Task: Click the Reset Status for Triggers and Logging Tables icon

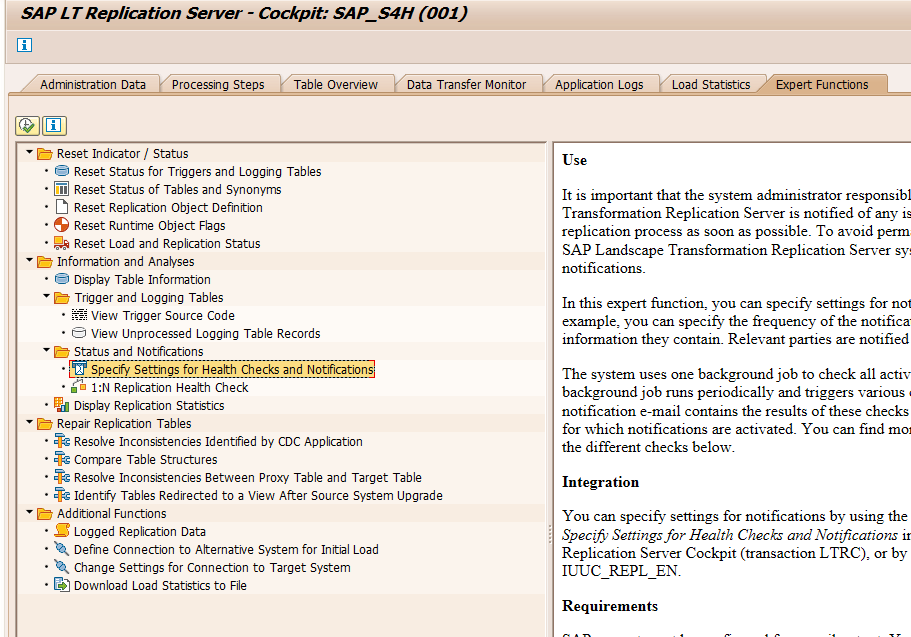Action: pos(62,171)
